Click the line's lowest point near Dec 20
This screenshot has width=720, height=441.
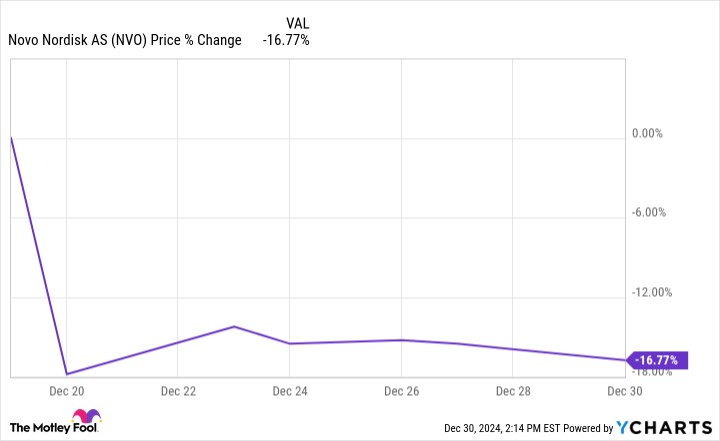[66, 374]
